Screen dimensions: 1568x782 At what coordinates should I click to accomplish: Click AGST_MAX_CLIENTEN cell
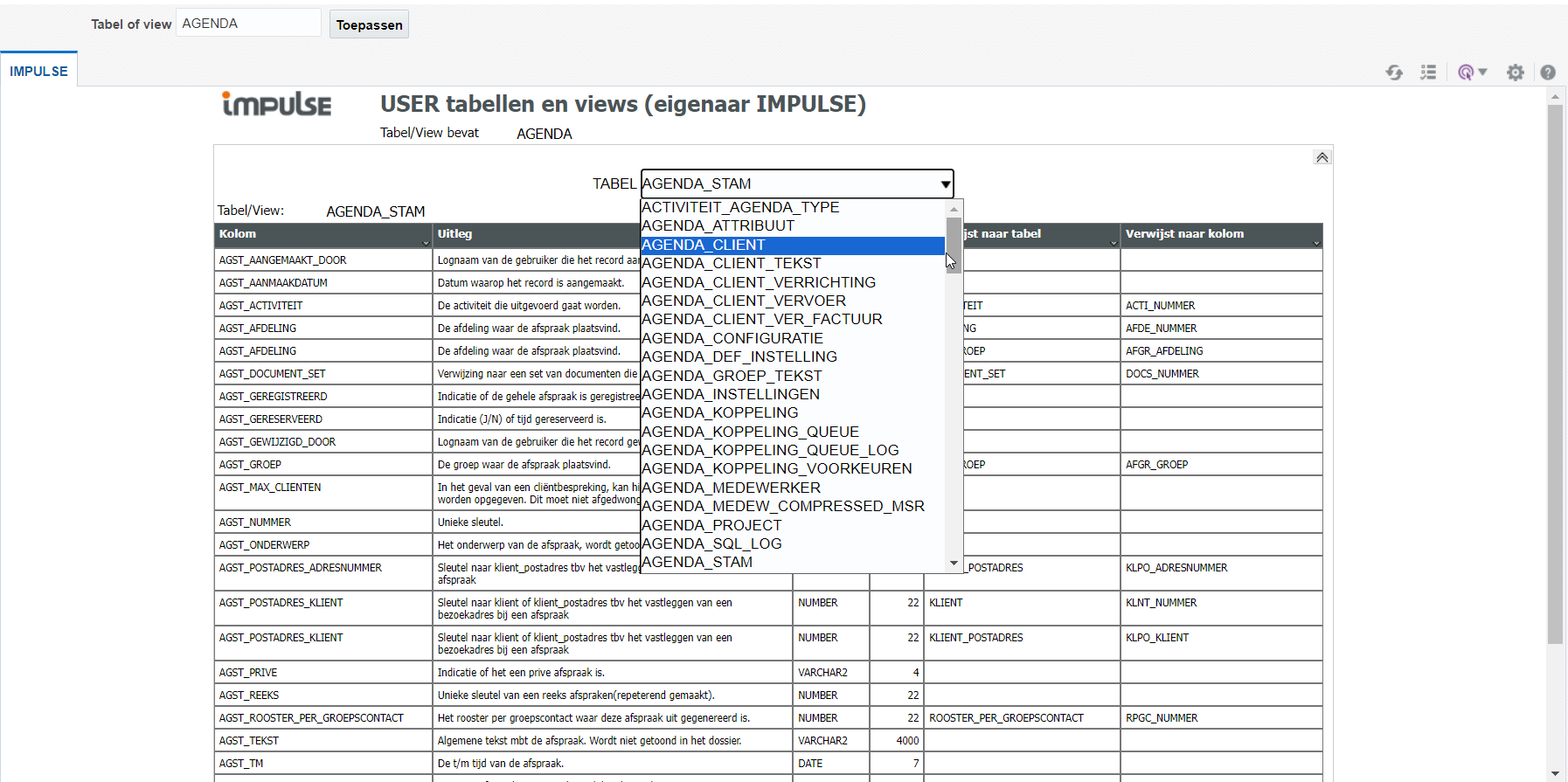tap(323, 494)
